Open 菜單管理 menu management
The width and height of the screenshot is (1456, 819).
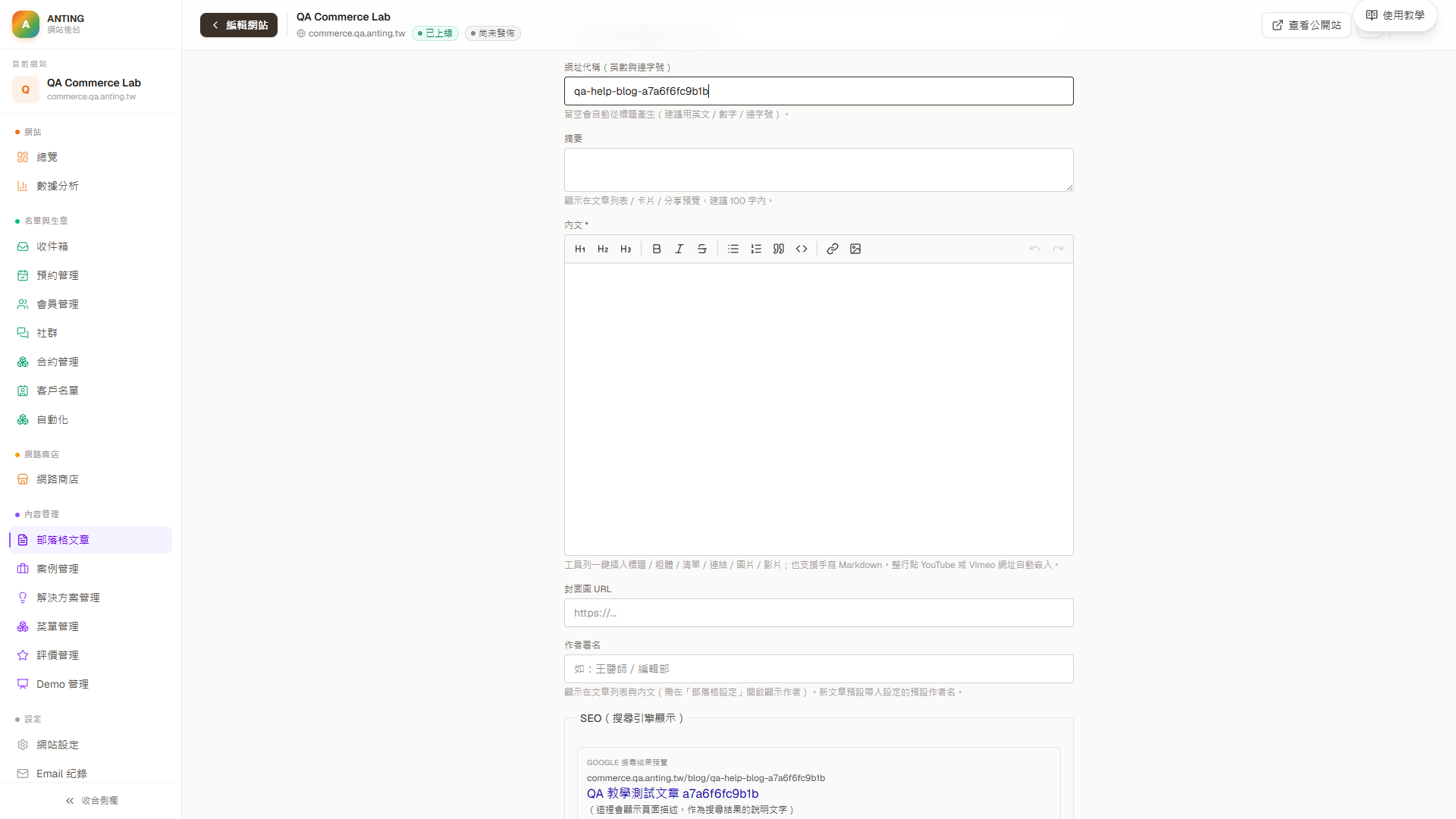pos(91,626)
